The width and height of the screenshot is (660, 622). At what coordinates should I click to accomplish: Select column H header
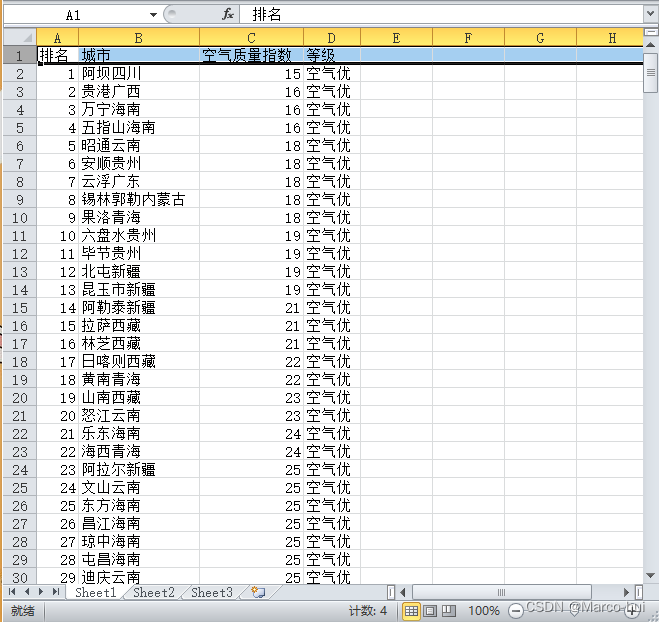click(x=612, y=38)
